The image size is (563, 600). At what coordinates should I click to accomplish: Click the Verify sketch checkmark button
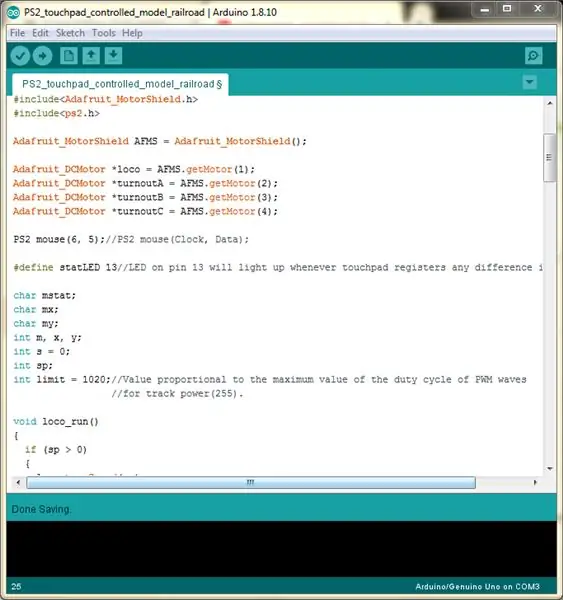pos(20,56)
